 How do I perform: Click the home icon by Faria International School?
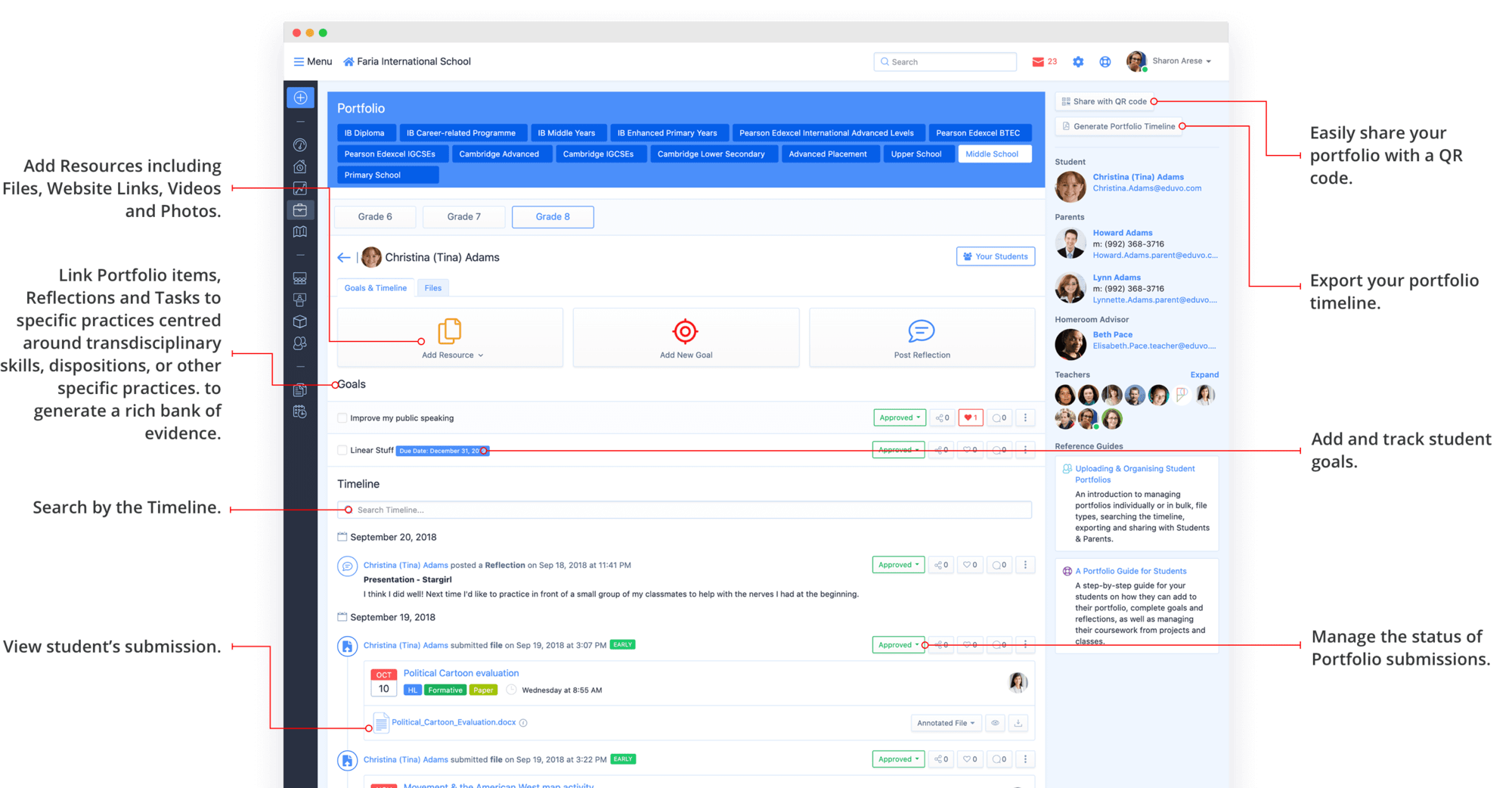pyautogui.click(x=349, y=62)
